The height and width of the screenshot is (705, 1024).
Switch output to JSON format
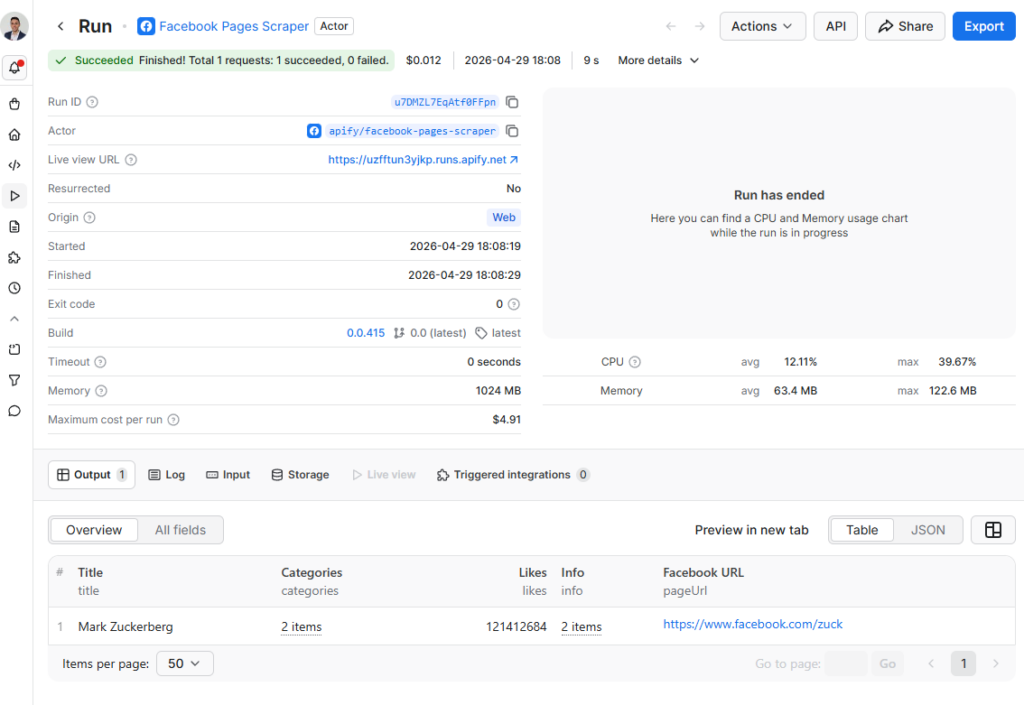(928, 530)
